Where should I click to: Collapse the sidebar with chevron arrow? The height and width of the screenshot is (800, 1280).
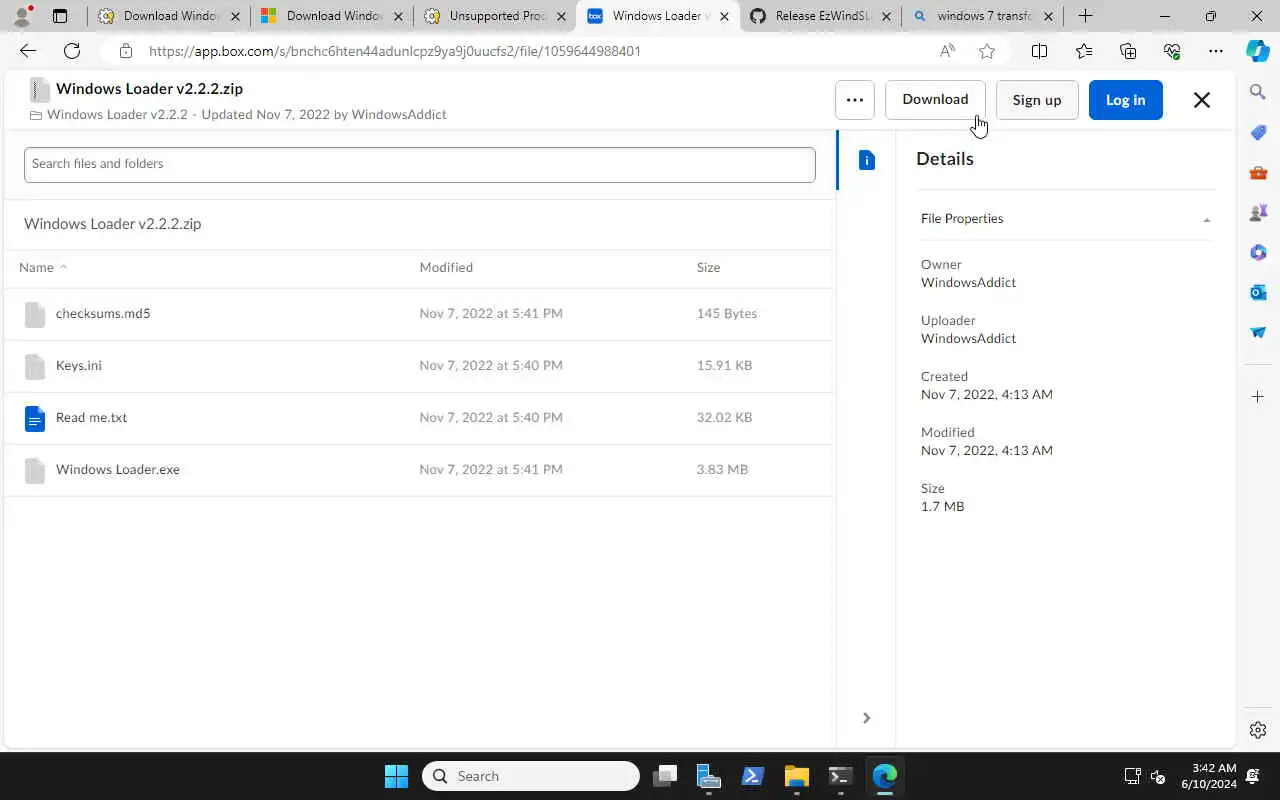(866, 718)
